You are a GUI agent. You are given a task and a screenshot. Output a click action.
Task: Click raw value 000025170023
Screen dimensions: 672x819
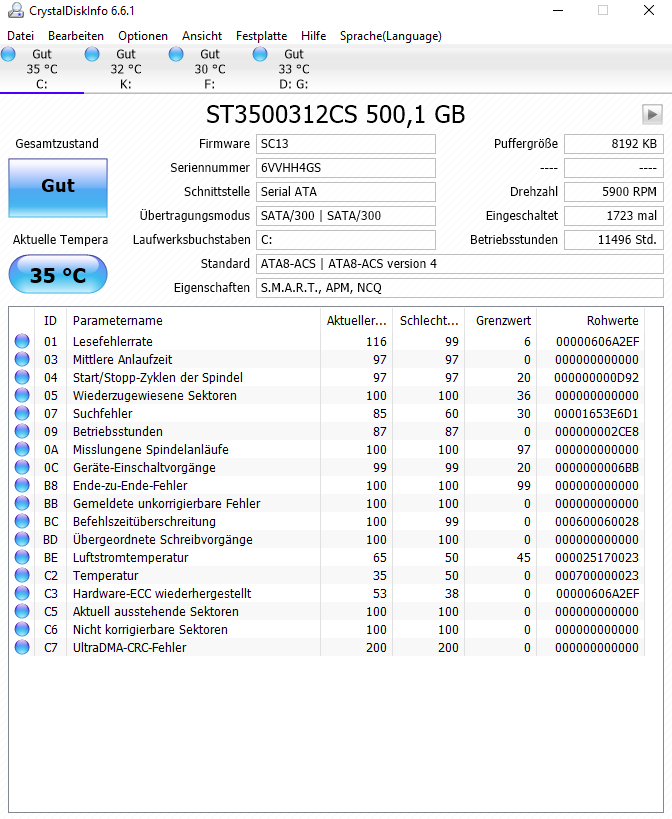coord(596,558)
